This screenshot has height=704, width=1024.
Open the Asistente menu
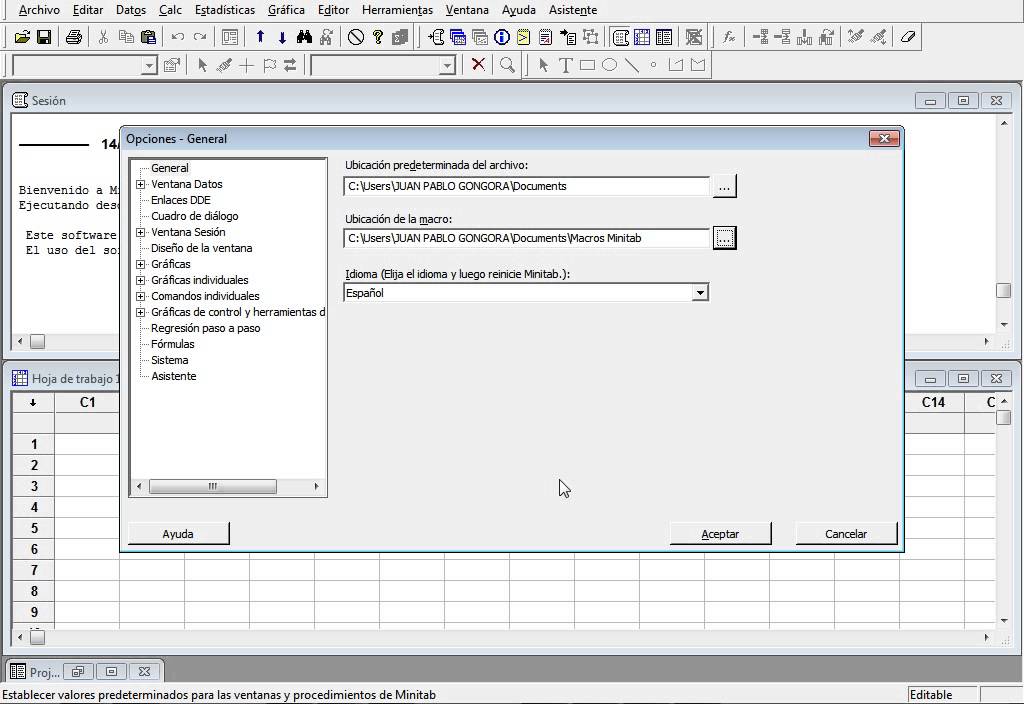click(573, 10)
